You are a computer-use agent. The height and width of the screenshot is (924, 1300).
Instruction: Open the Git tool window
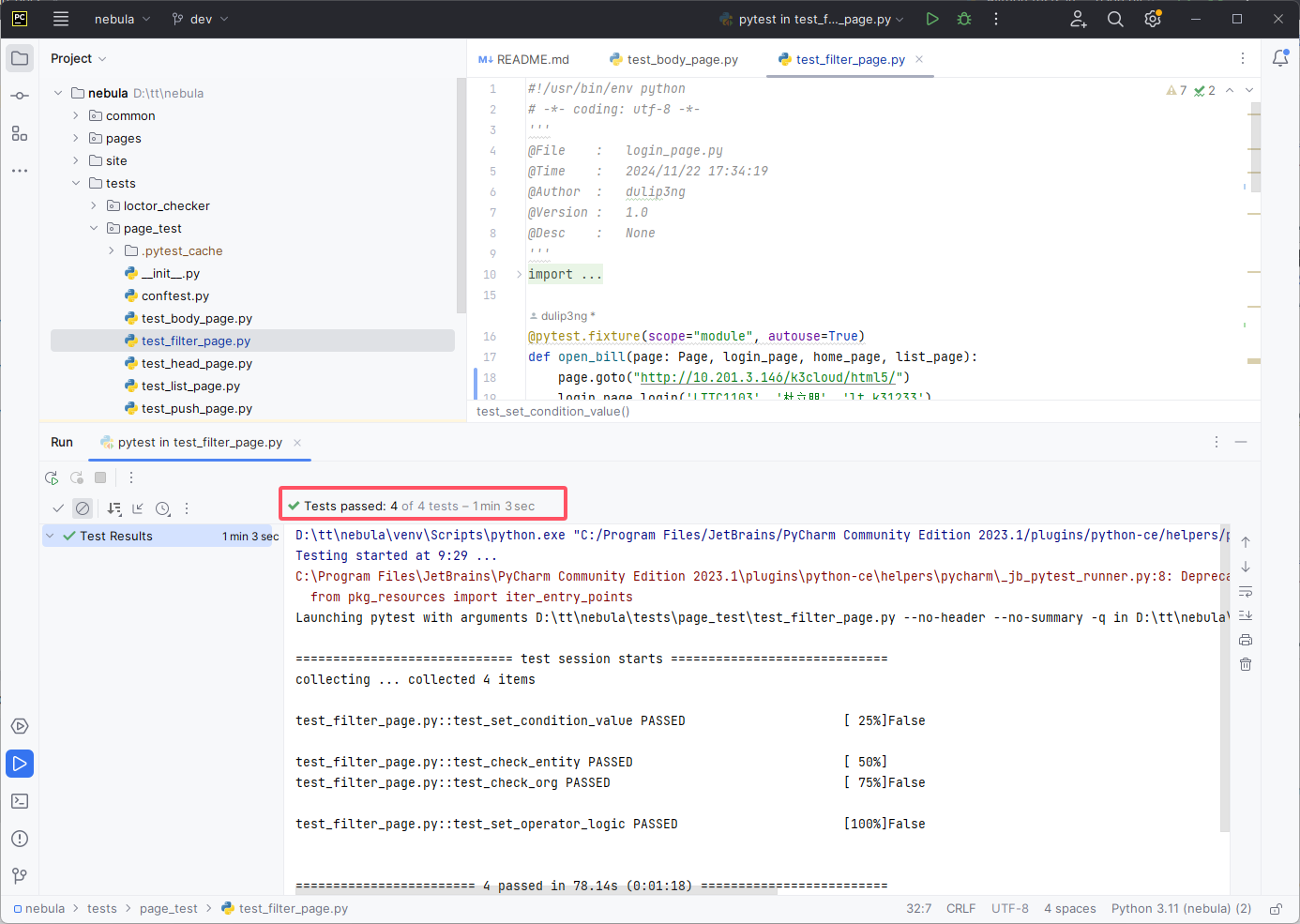(x=20, y=876)
